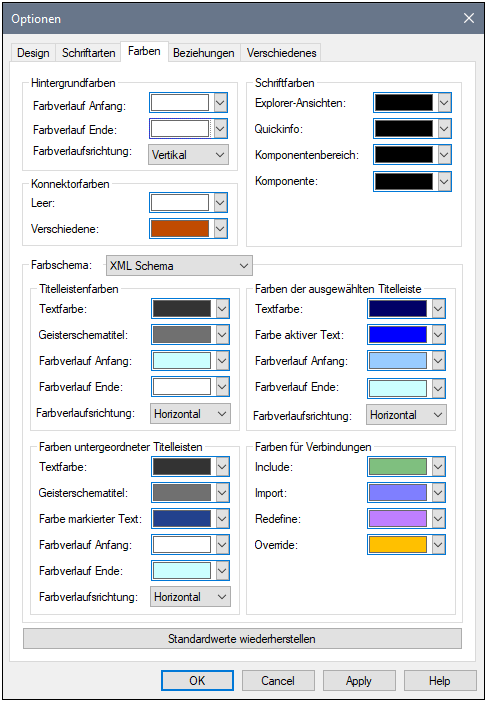This screenshot has width=487, height=702.
Task: Click Textfarbe swatch of ausgewählten Titelleiste
Action: tap(398, 308)
